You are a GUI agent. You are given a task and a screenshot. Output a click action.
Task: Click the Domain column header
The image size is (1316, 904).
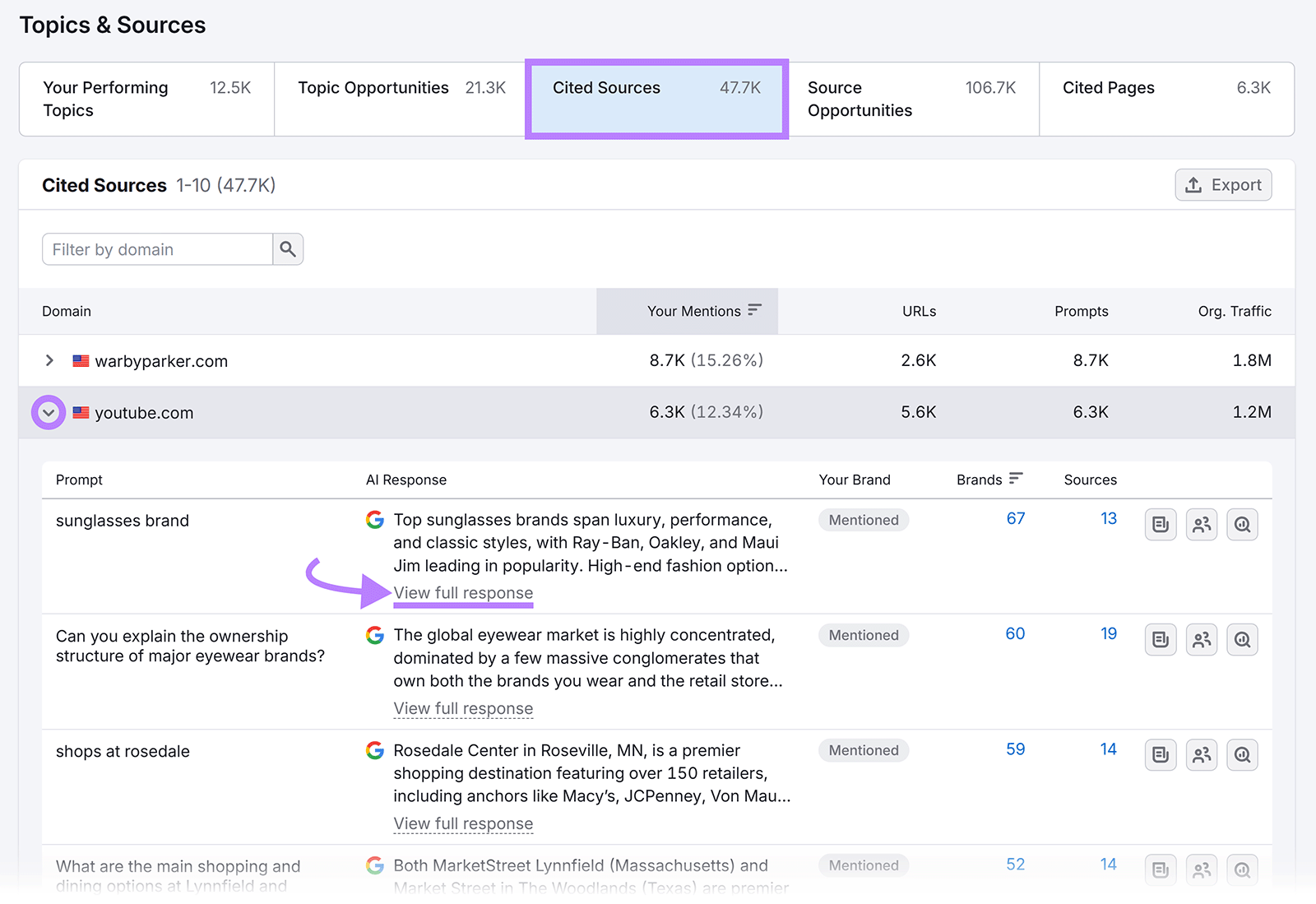pos(67,311)
